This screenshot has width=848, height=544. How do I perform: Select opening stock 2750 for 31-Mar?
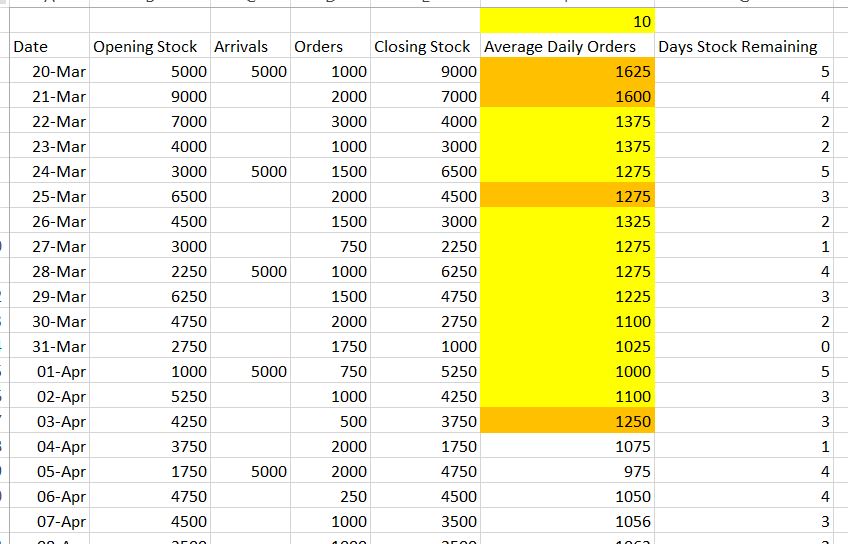tap(150, 346)
